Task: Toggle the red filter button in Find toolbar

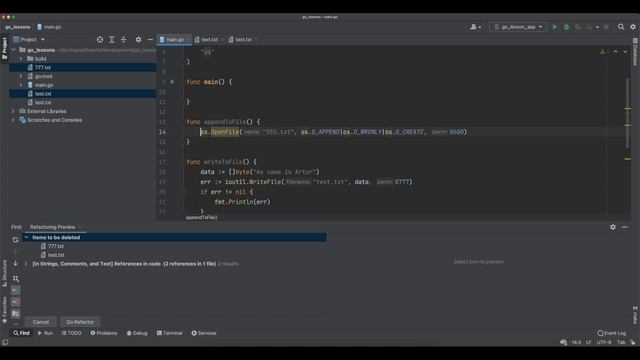Action: click(x=16, y=302)
